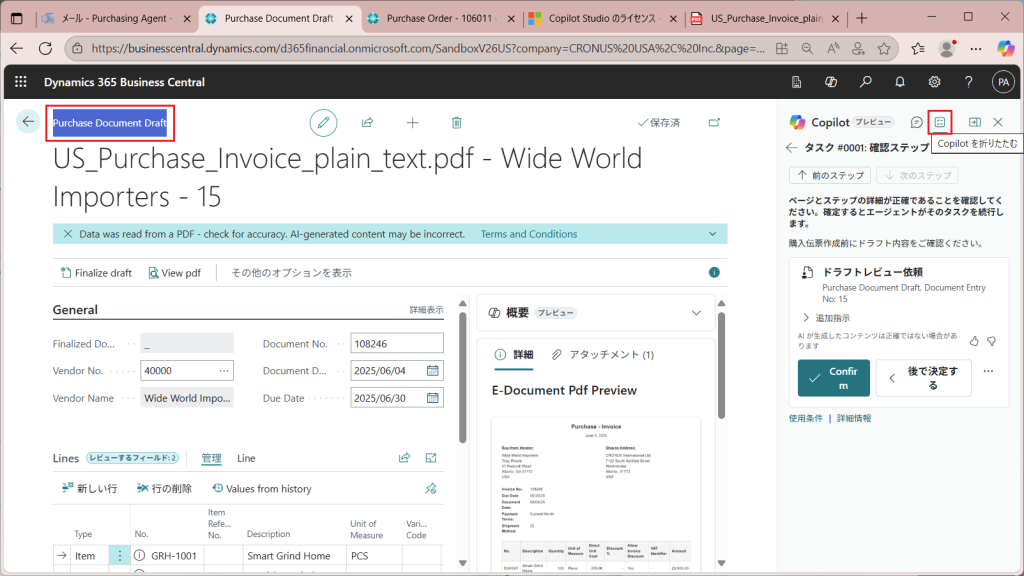The image size is (1024, 576).
Task: Switch to the Purchase Order - 106011 browser tab
Action: tap(441, 18)
